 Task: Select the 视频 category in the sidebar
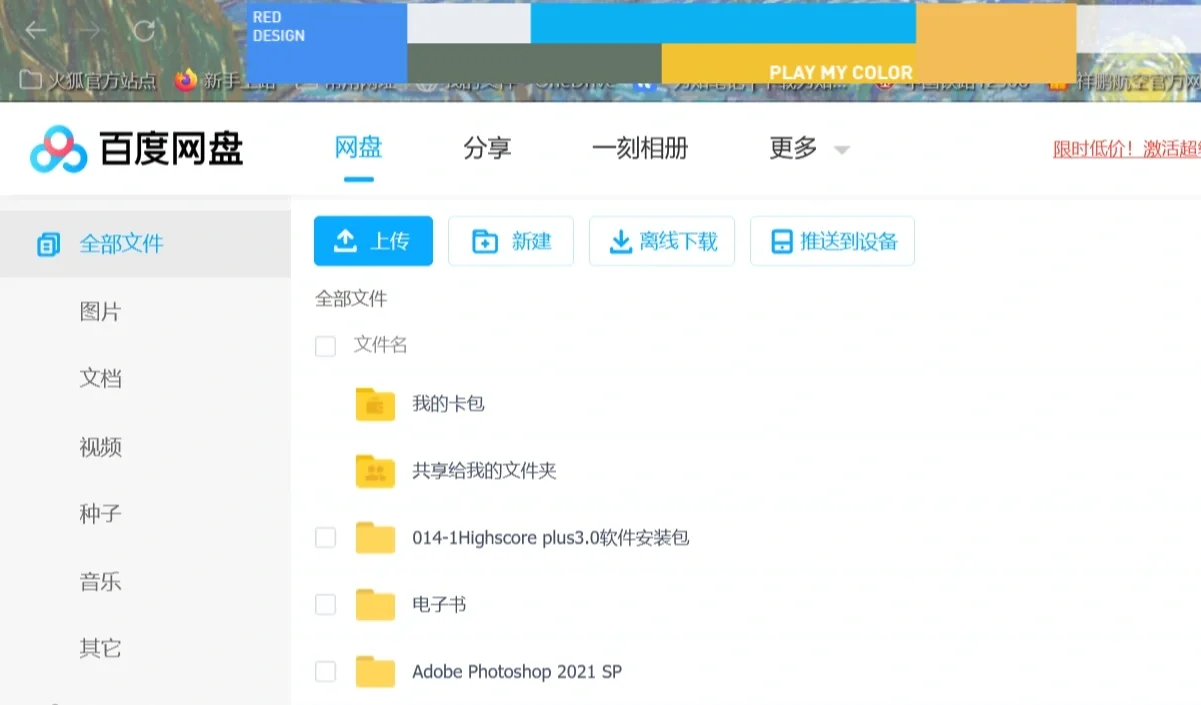pos(100,447)
